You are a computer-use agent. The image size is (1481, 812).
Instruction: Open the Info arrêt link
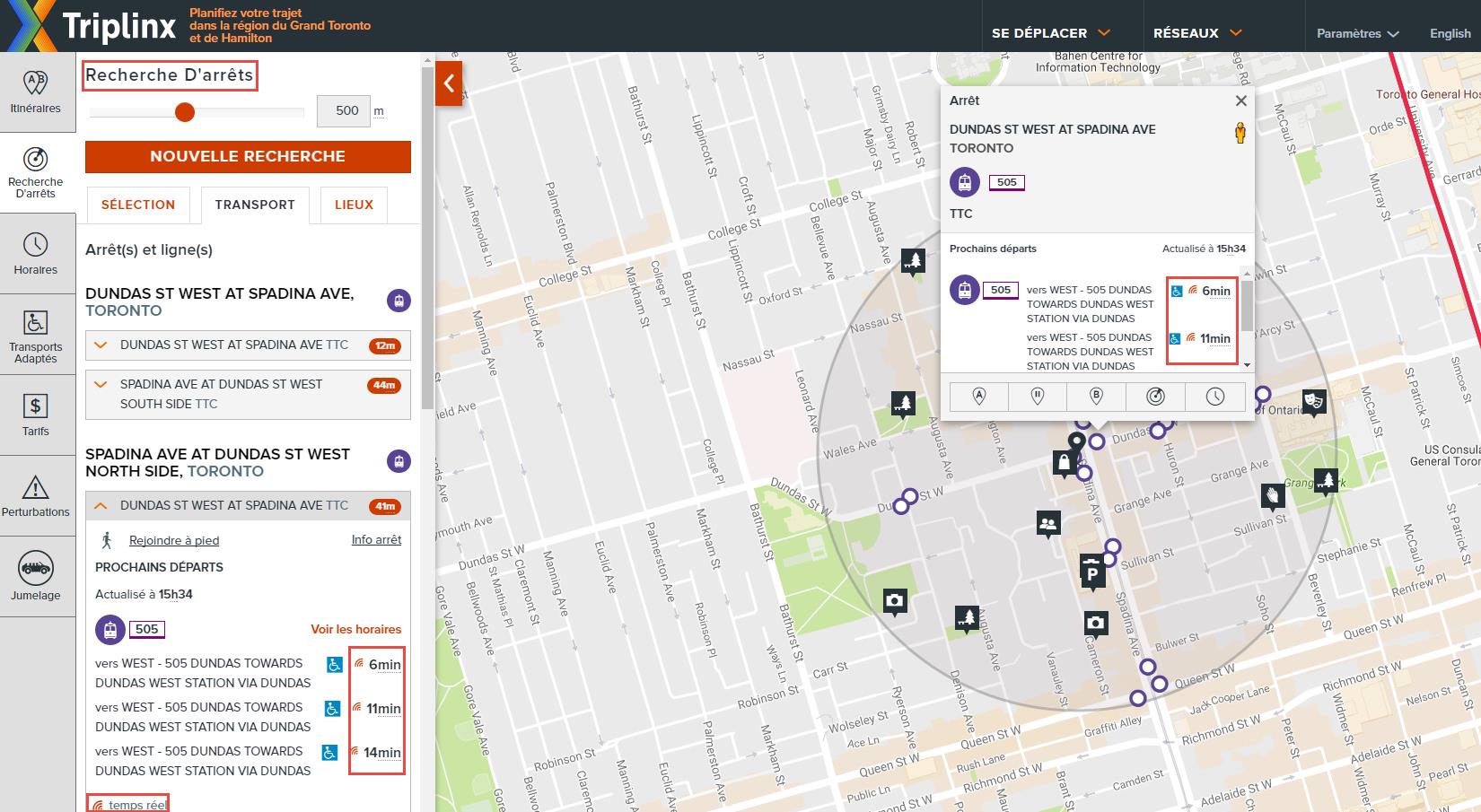376,539
